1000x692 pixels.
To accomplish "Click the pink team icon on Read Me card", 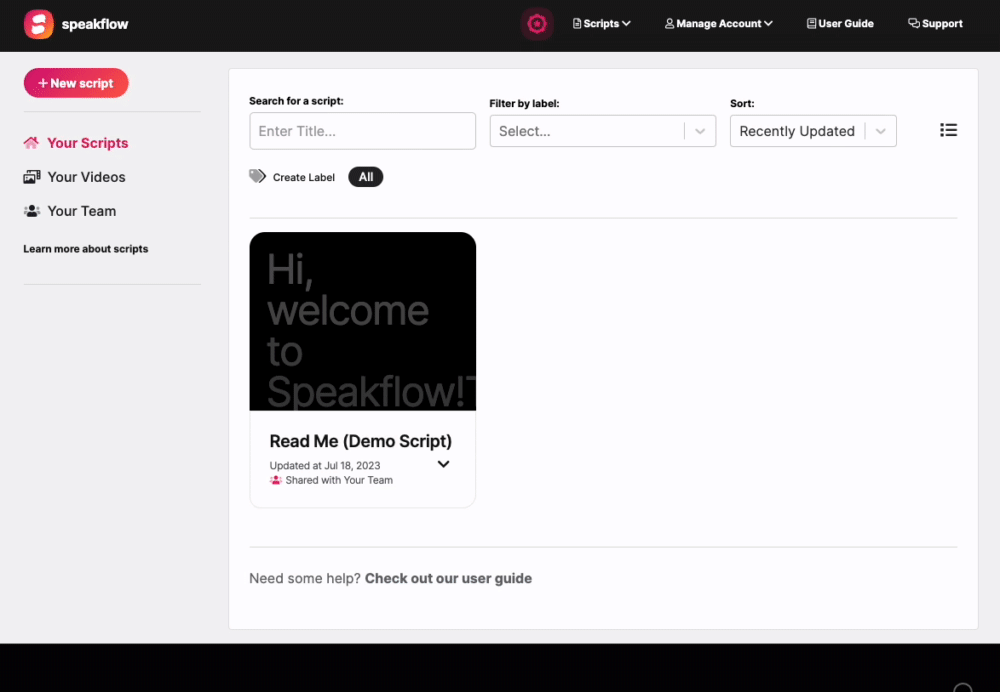I will pyautogui.click(x=276, y=480).
